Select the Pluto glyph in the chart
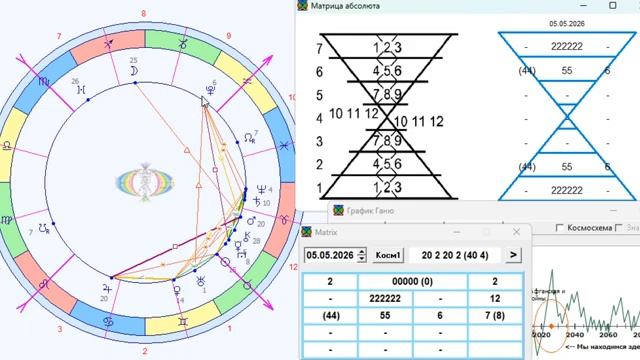 (211, 90)
